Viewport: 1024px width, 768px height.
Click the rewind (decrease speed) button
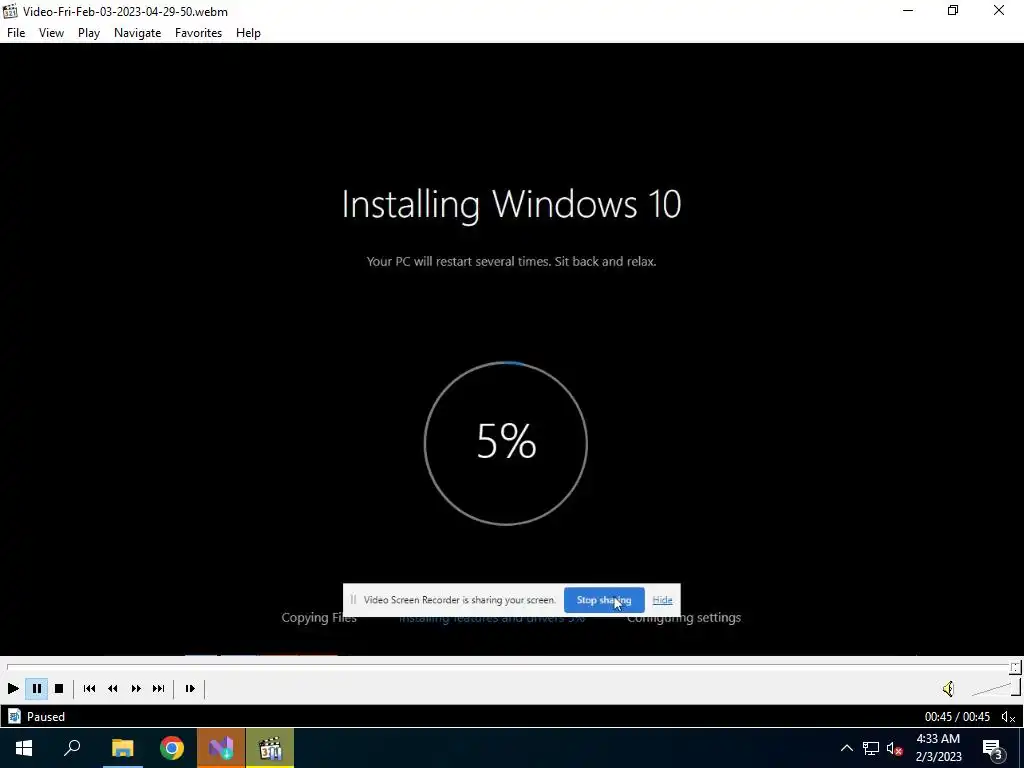(112, 688)
